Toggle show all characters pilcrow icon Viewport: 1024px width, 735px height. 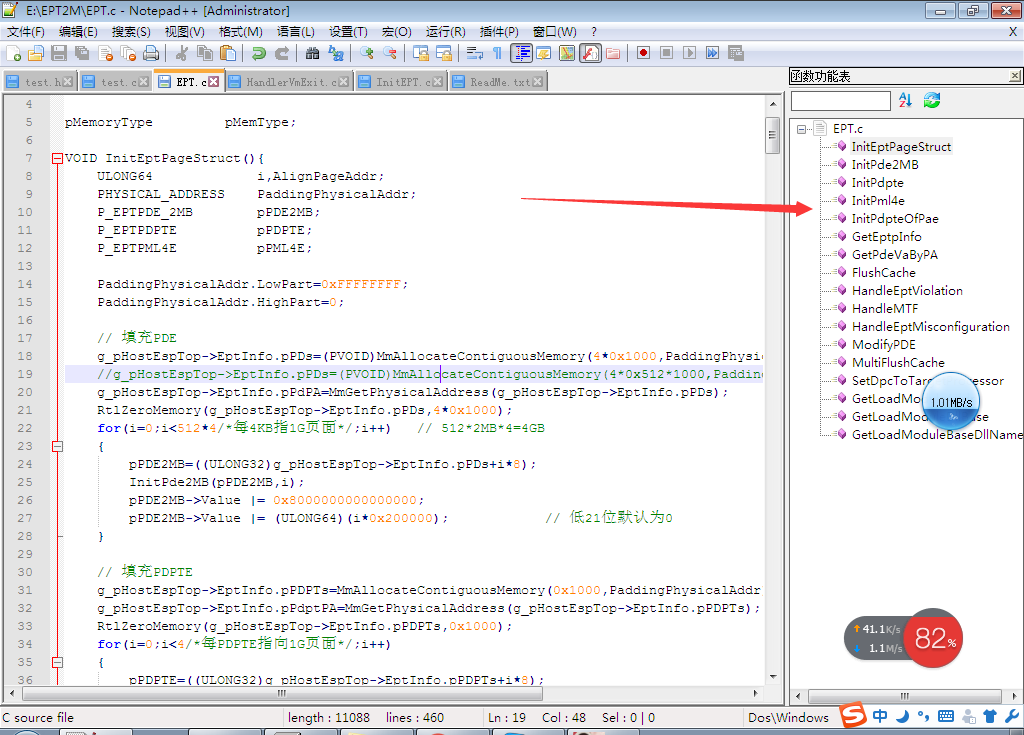[498, 54]
